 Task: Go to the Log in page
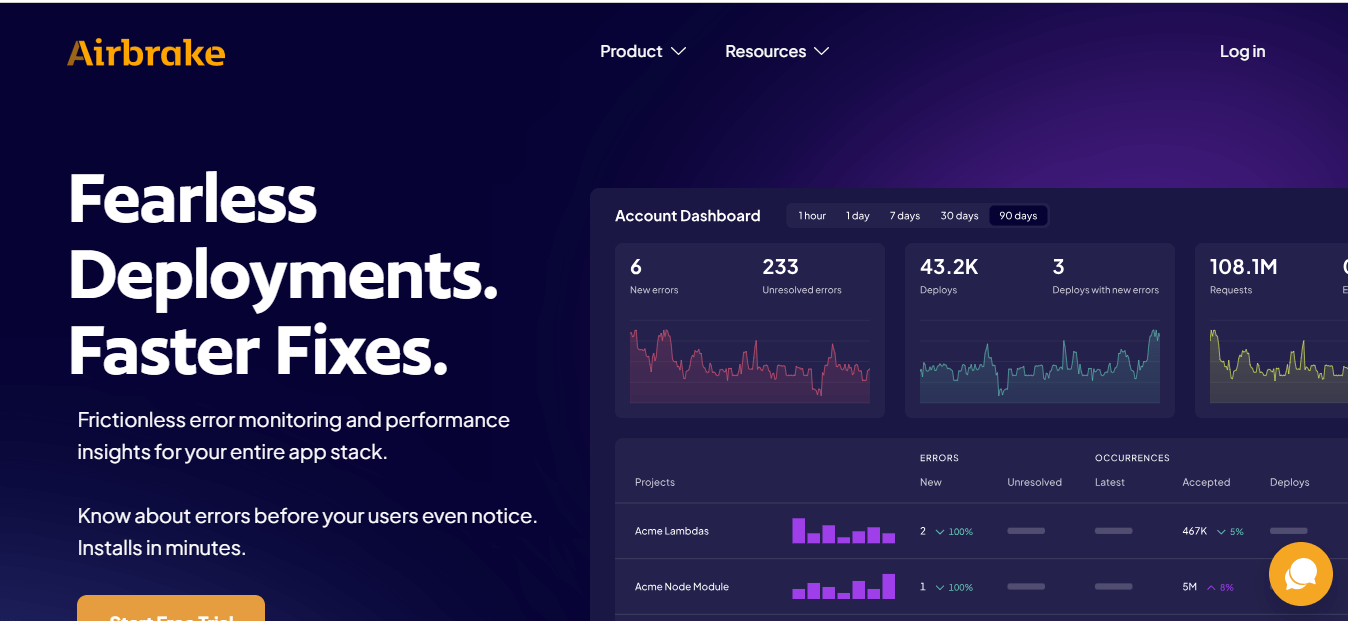(1242, 51)
